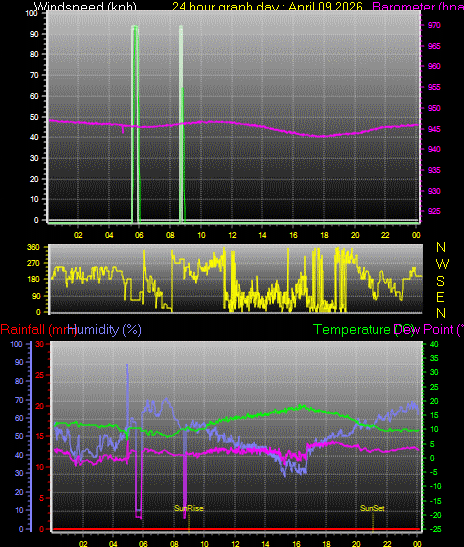Click hour "16" under the bottom chart
The image size is (464, 547).
point(296,543)
